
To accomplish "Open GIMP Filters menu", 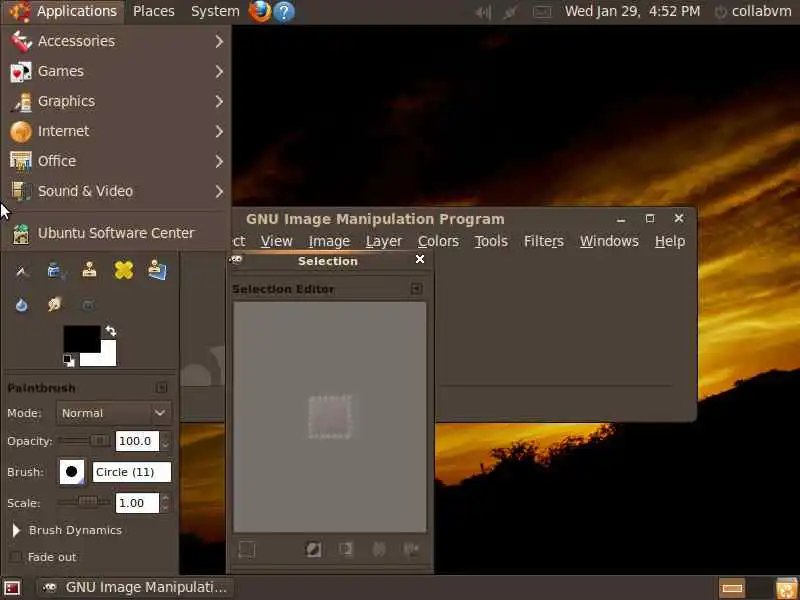I will tap(543, 241).
